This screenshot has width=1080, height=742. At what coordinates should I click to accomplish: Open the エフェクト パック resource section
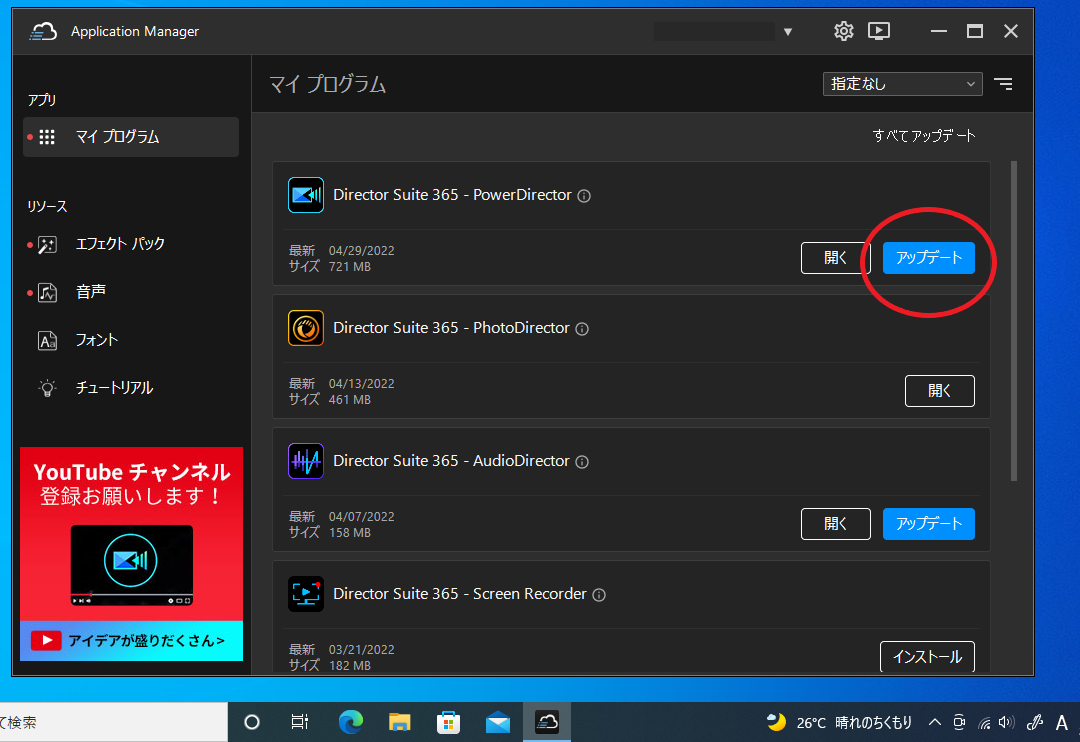point(120,243)
